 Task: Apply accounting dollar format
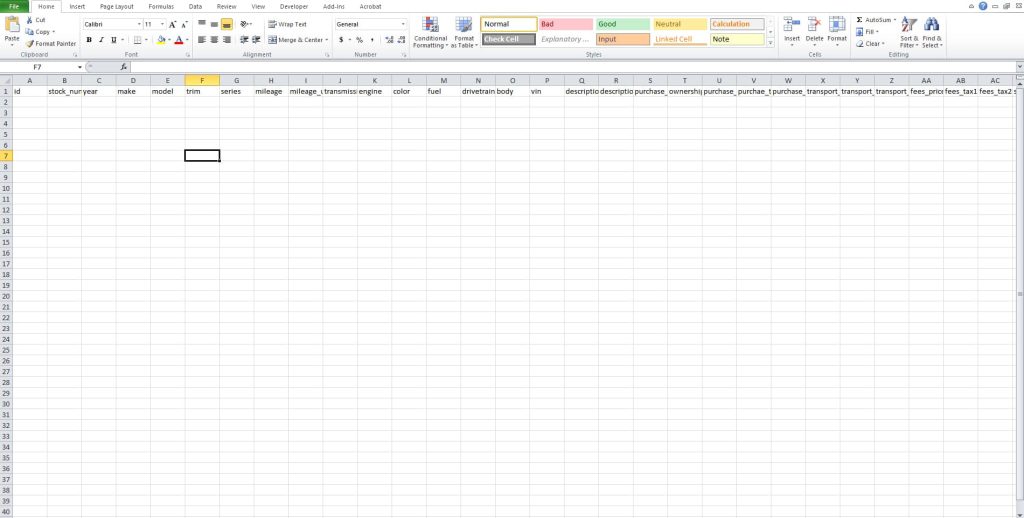(341, 40)
